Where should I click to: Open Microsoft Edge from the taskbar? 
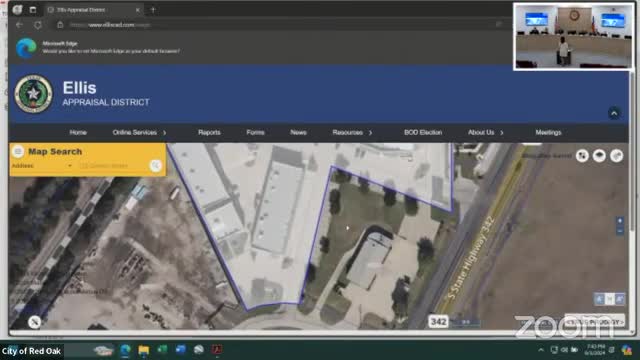[125, 350]
